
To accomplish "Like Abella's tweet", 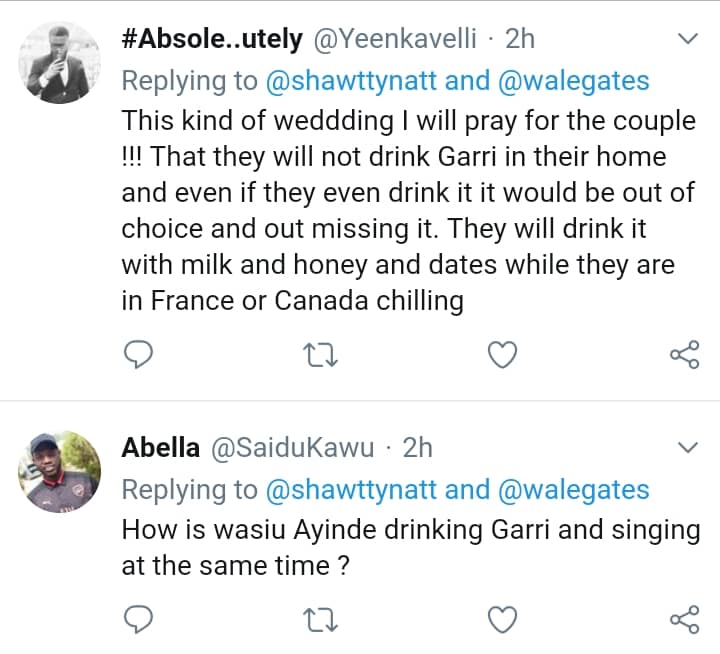I will 502,621.
